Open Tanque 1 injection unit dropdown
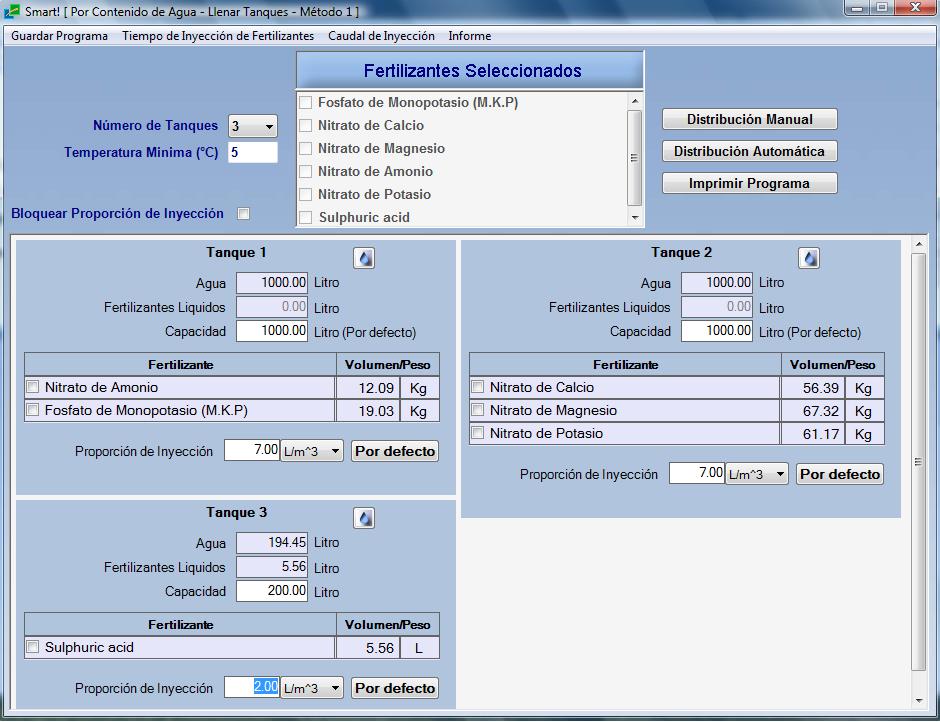940x722 pixels. [312, 451]
